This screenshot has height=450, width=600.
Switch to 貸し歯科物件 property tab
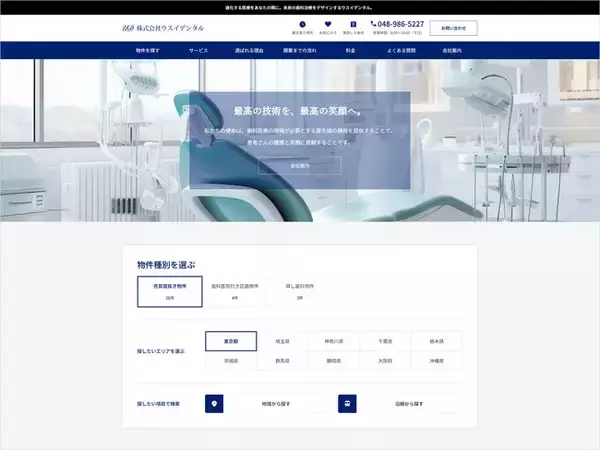point(300,290)
